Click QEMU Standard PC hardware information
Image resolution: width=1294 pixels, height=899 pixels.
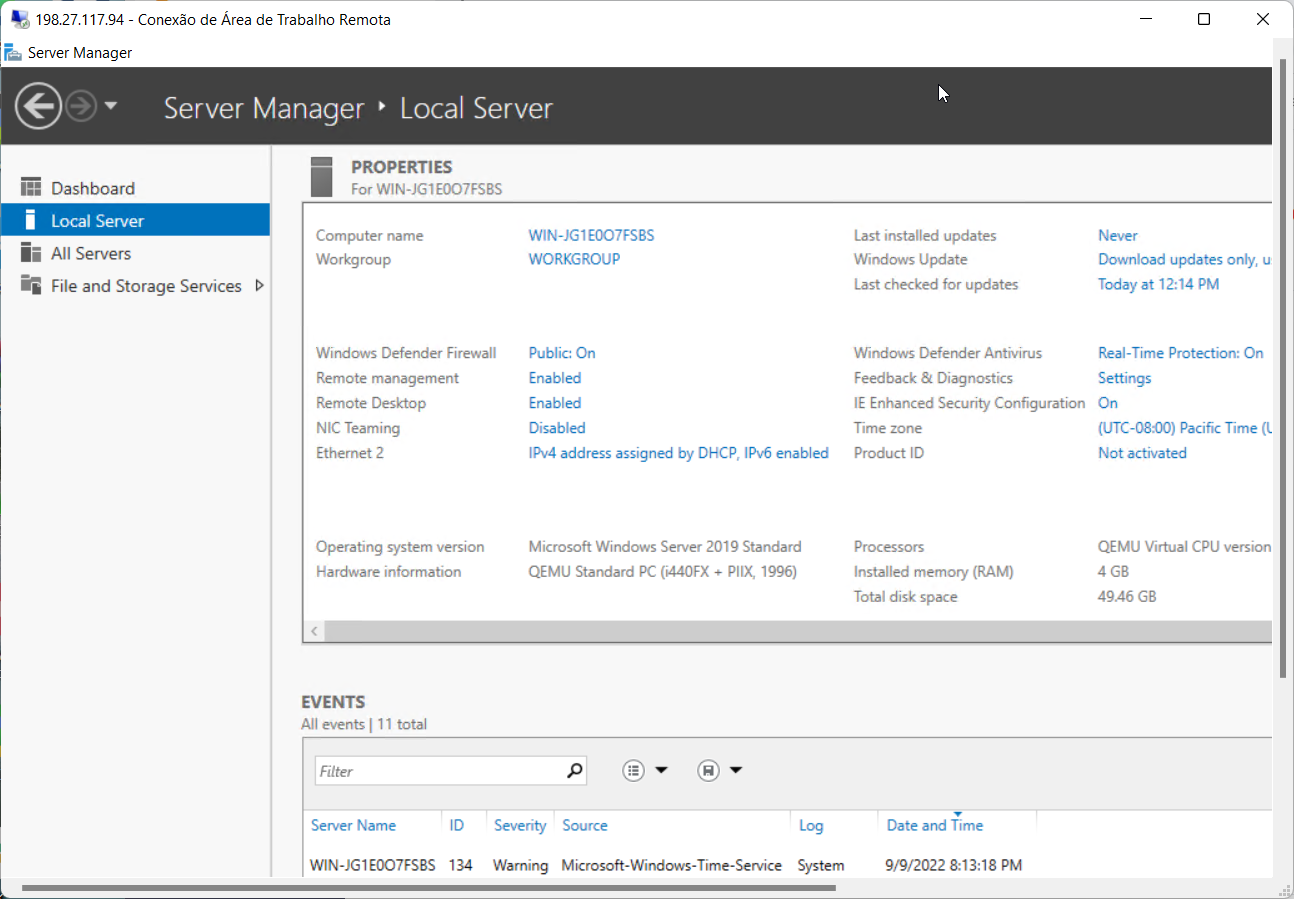[662, 572]
